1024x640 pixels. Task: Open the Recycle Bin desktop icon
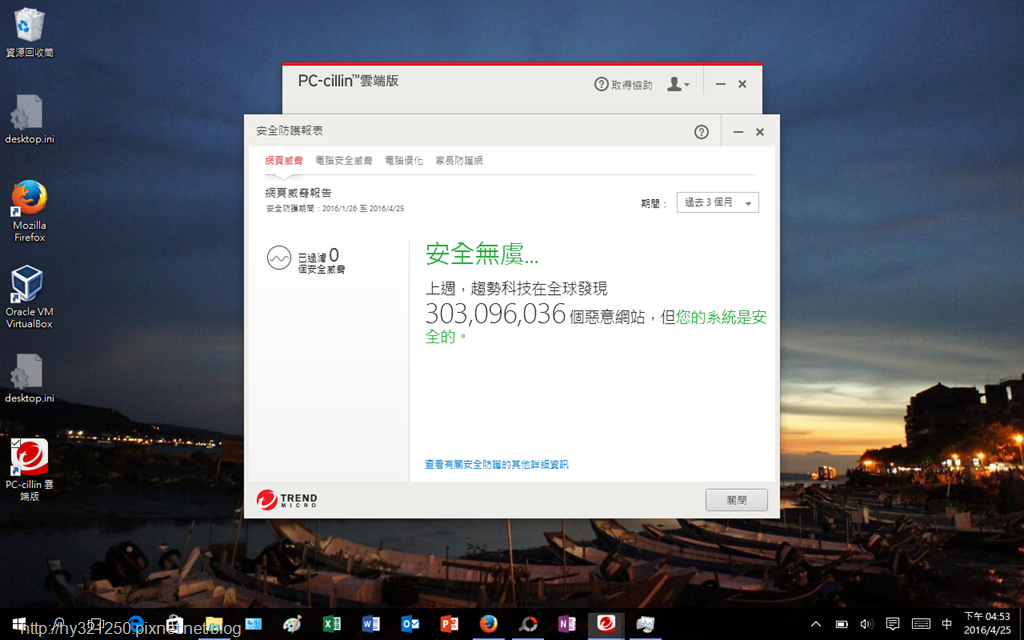pyautogui.click(x=29, y=33)
